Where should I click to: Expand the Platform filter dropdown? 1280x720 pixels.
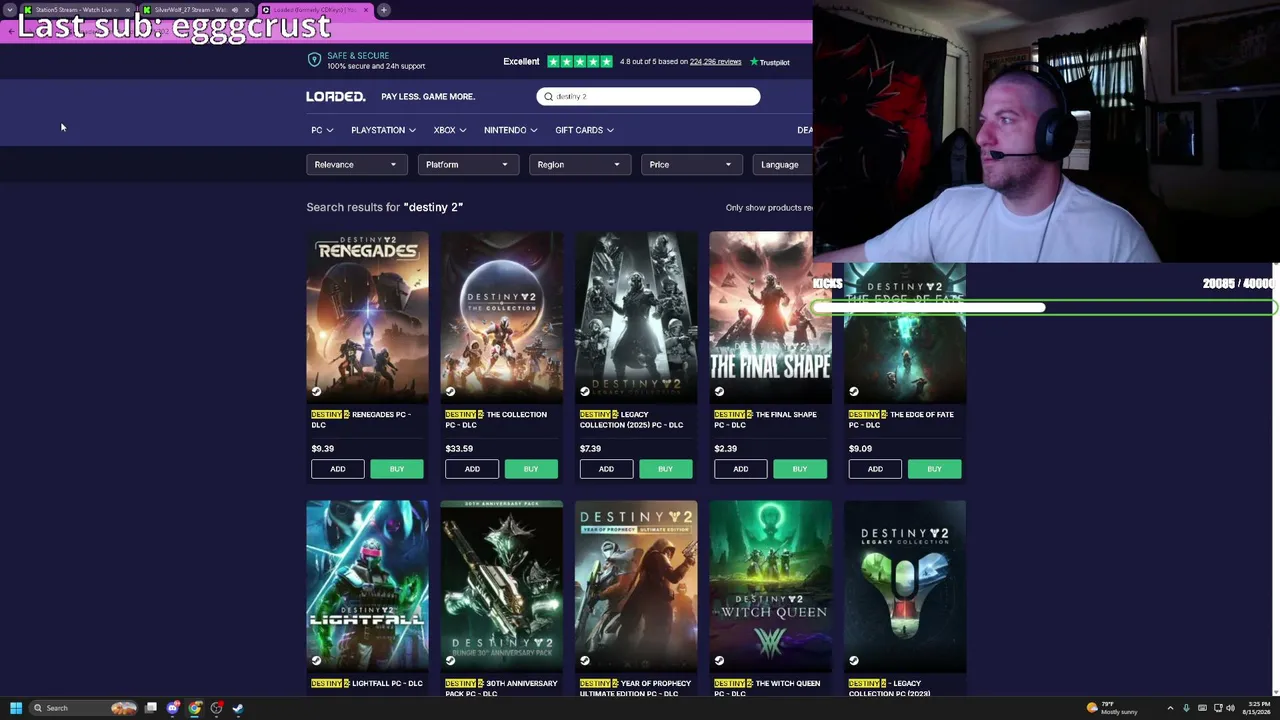click(x=467, y=165)
